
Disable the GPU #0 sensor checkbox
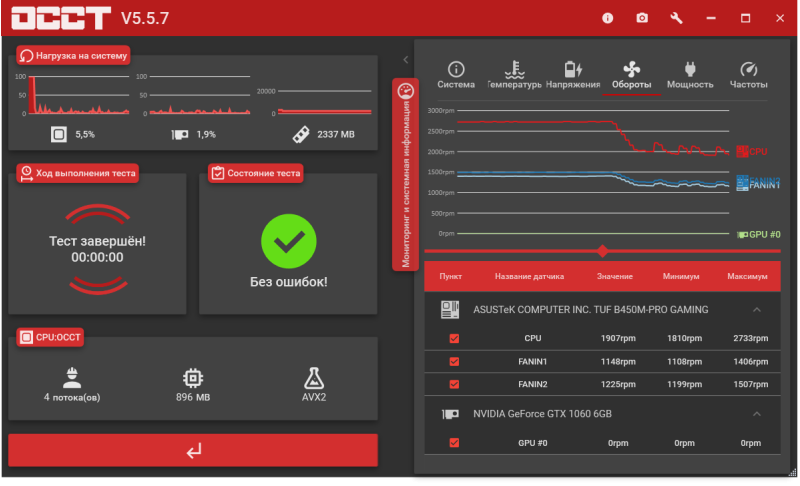click(x=455, y=443)
